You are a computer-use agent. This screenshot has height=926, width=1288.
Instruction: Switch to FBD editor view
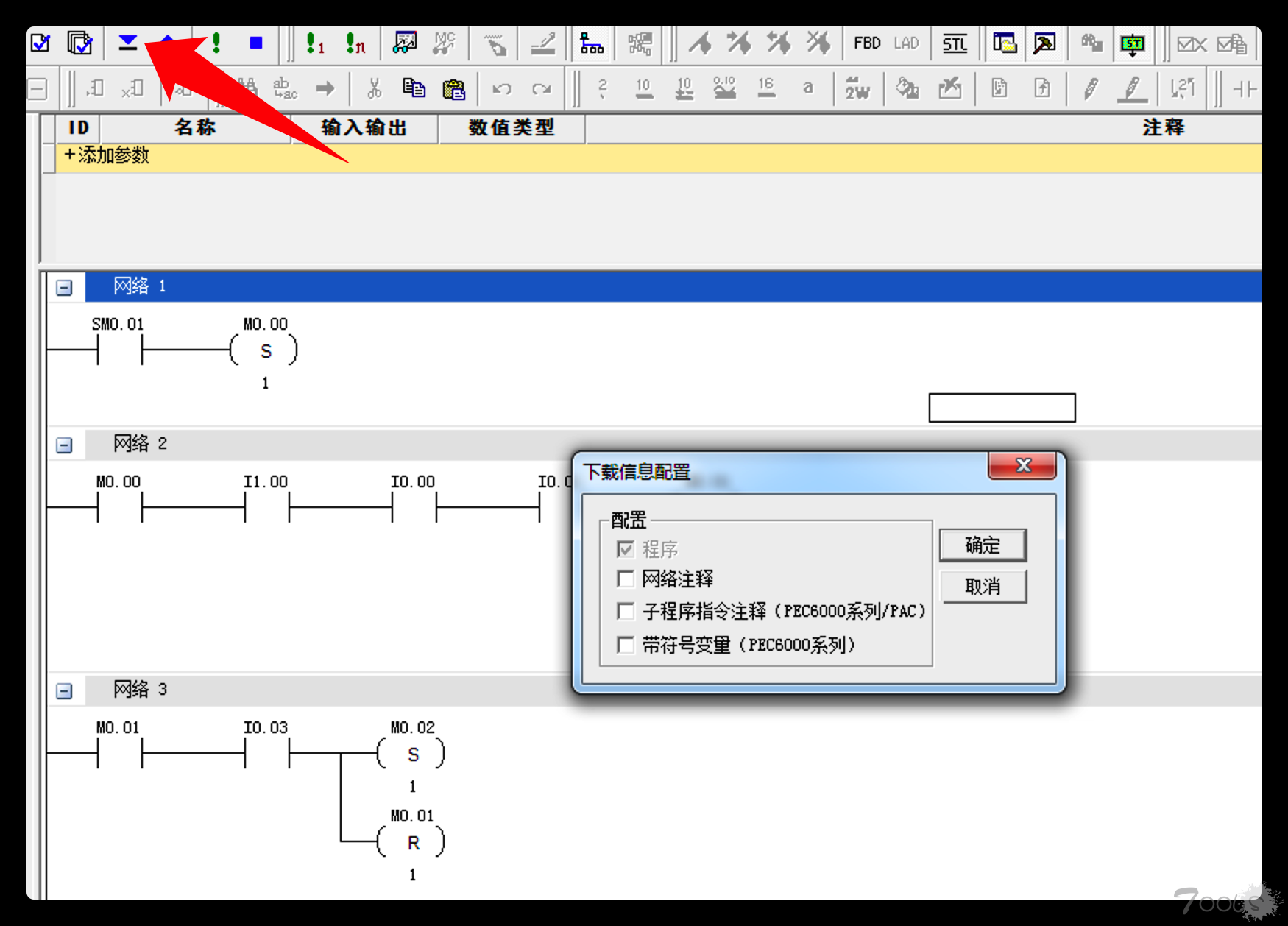point(867,43)
